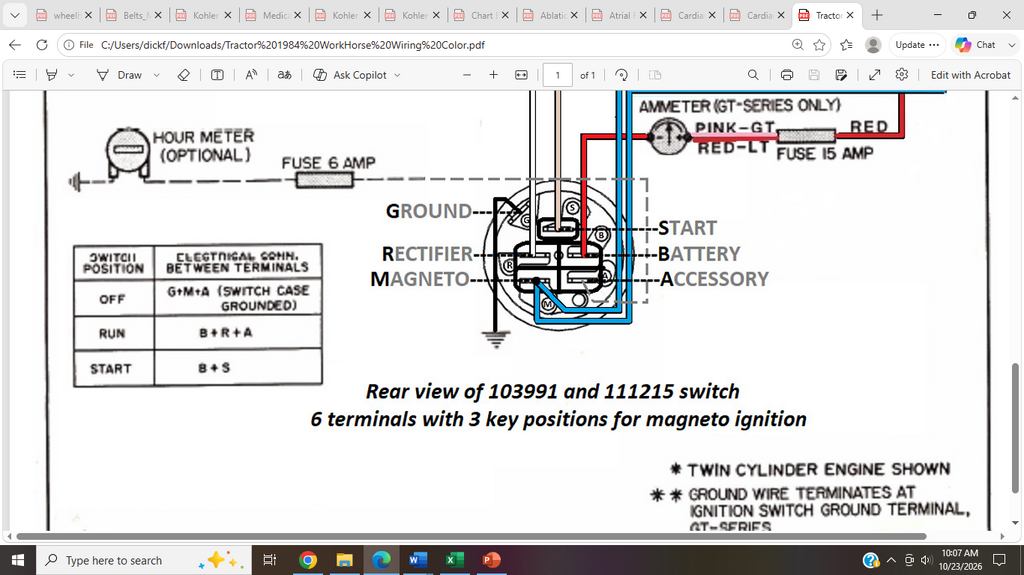This screenshot has height=575, width=1024.
Task: Click the taskbar search box
Action: coord(144,560)
